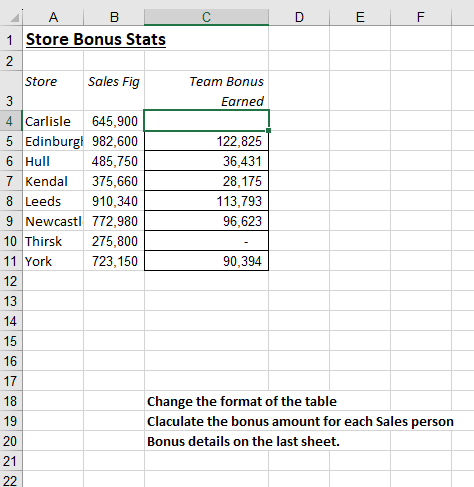Click the empty bonus cell for Carlisle
Viewport: 474px width, 487px height.
206,121
